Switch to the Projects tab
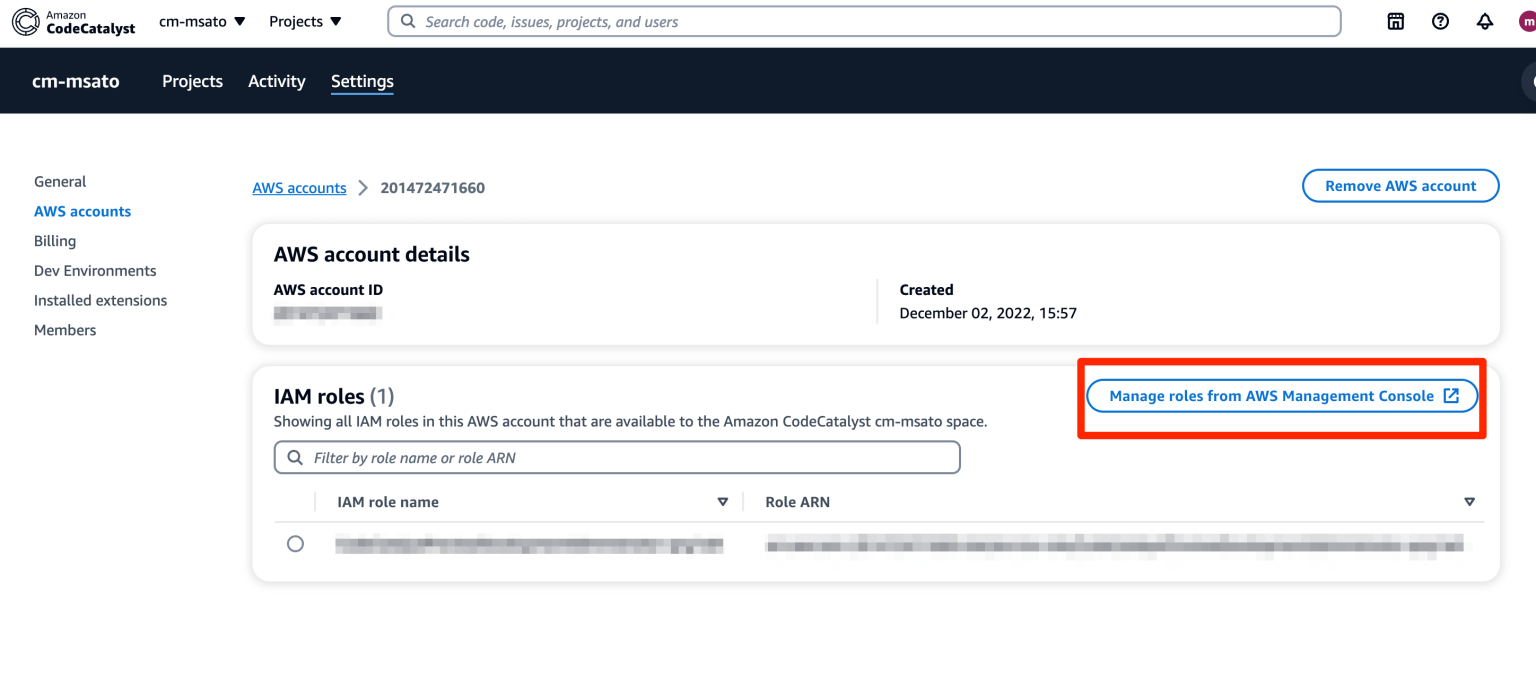The width and height of the screenshot is (1536, 696). click(x=192, y=81)
